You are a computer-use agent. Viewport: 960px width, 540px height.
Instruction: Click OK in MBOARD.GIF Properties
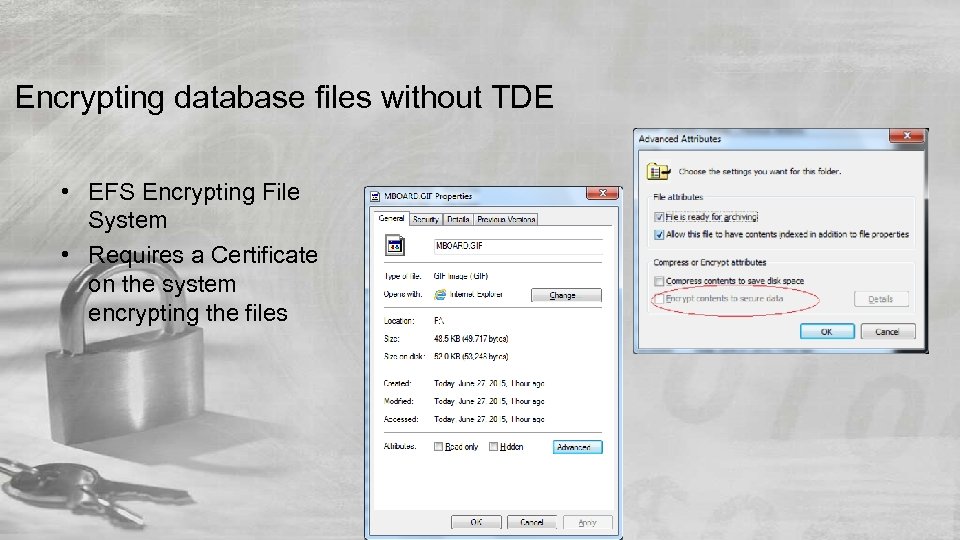click(x=476, y=522)
